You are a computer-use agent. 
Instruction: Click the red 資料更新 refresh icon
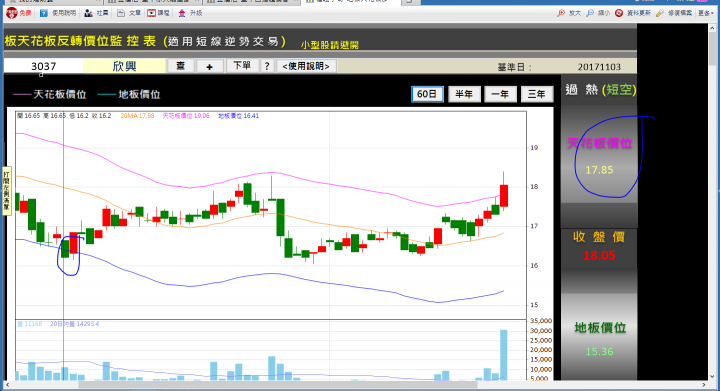coord(619,13)
